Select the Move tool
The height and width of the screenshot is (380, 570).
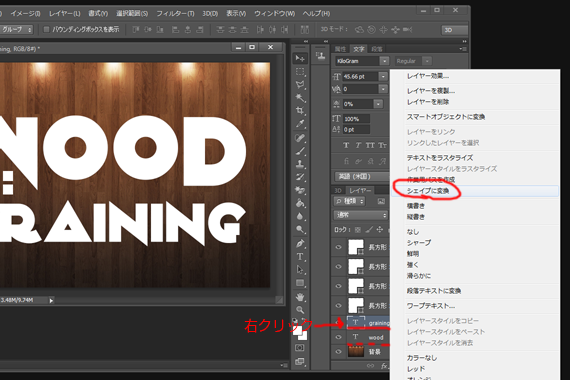click(x=300, y=58)
